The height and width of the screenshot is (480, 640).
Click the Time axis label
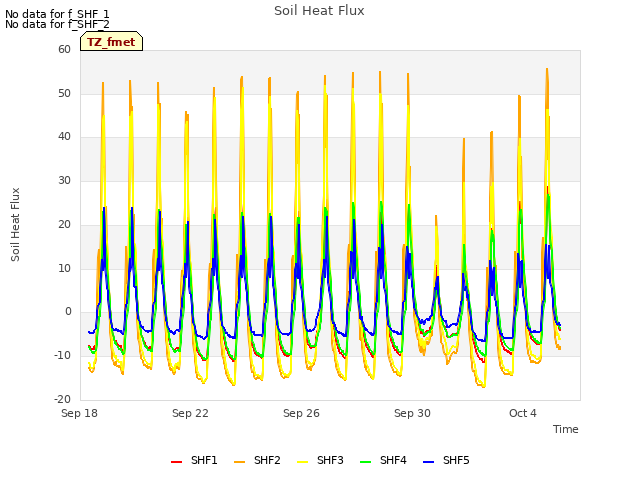click(x=566, y=429)
